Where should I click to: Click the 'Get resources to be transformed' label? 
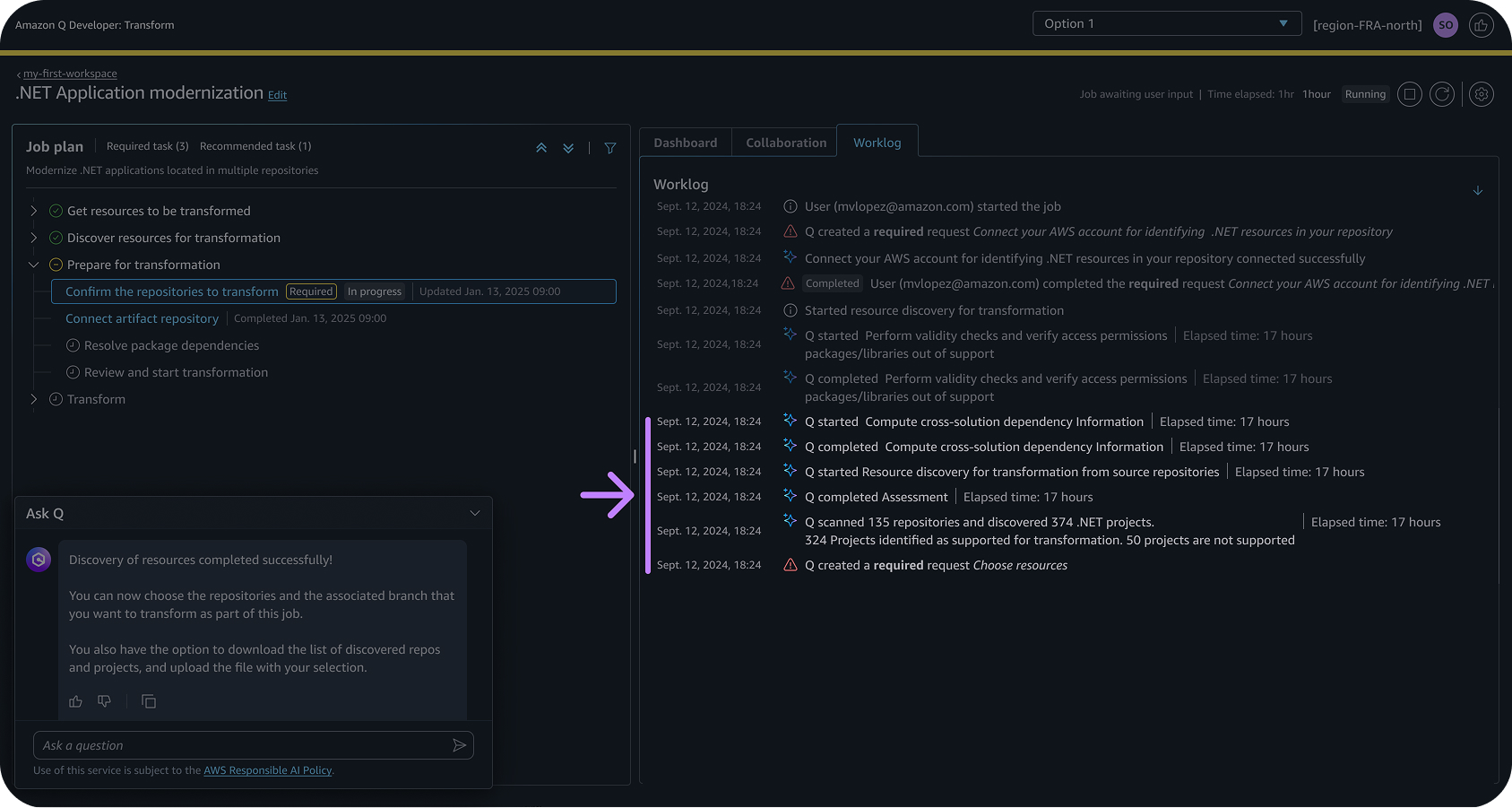click(x=159, y=211)
